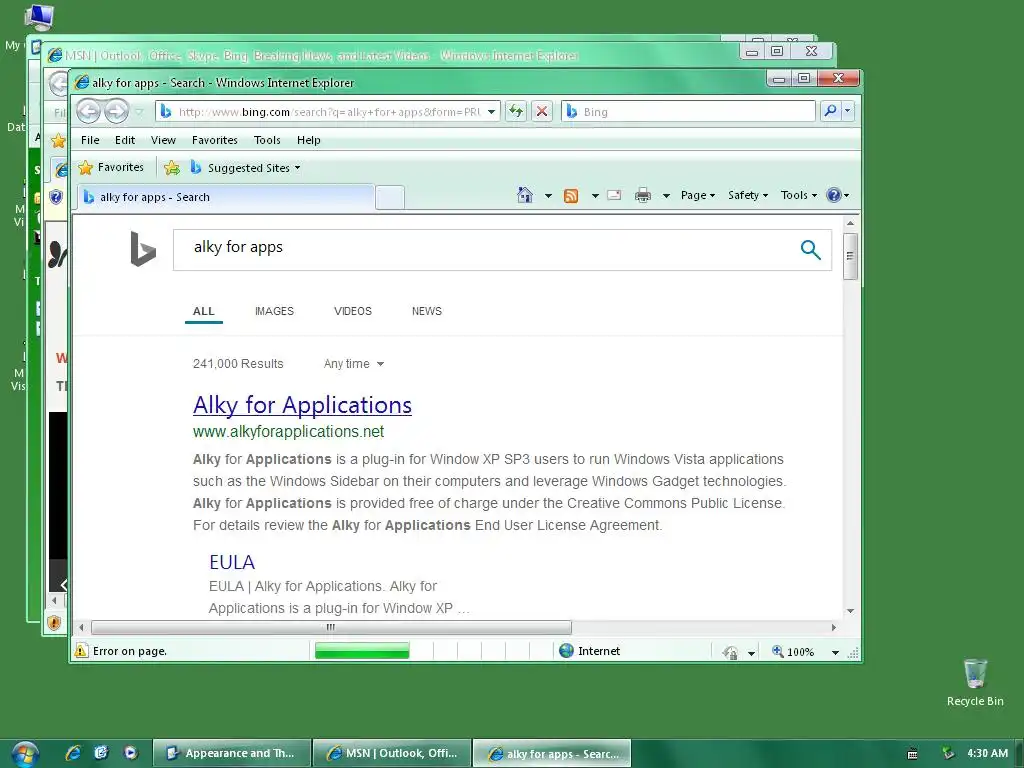Image resolution: width=1024 pixels, height=768 pixels.
Task: Click the magnifier search button beside Bing box
Action: [830, 111]
